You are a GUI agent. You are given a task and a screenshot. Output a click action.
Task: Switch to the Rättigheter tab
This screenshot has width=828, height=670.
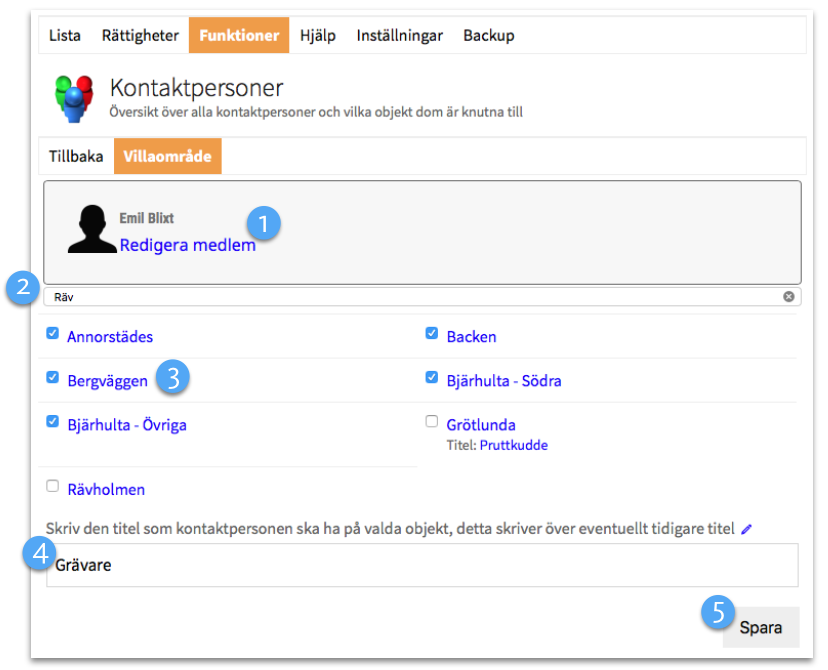click(x=140, y=36)
